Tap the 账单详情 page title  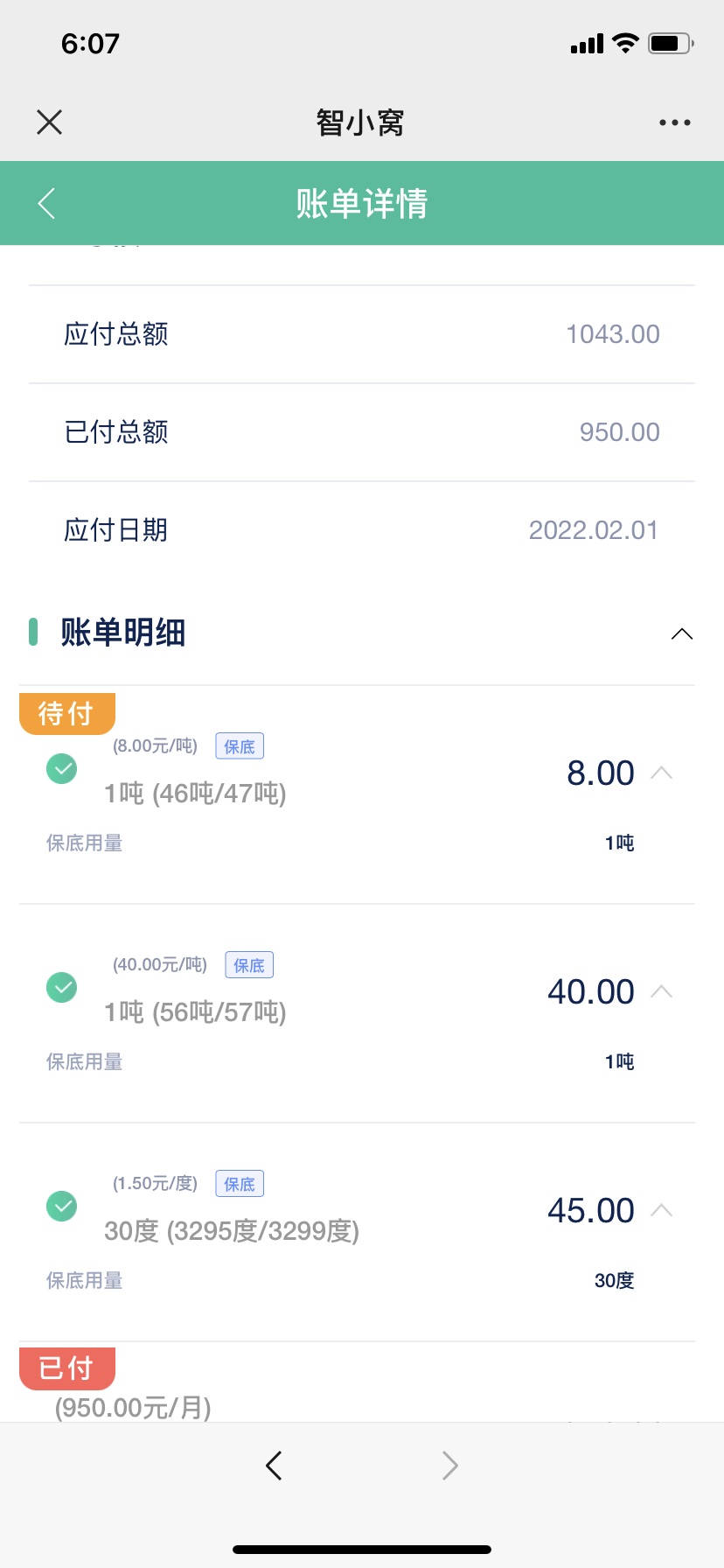(x=362, y=204)
